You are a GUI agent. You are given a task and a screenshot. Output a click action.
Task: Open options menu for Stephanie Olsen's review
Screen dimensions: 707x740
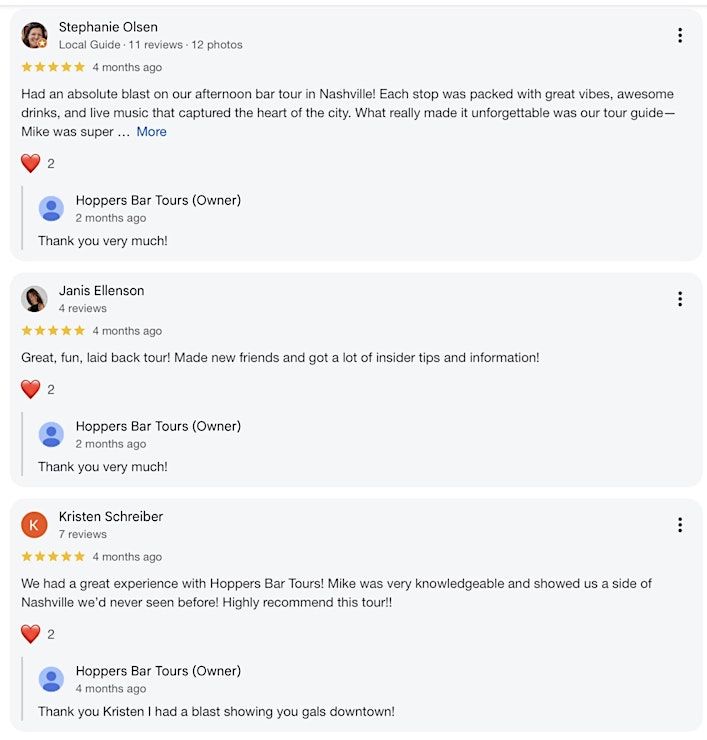click(x=680, y=36)
